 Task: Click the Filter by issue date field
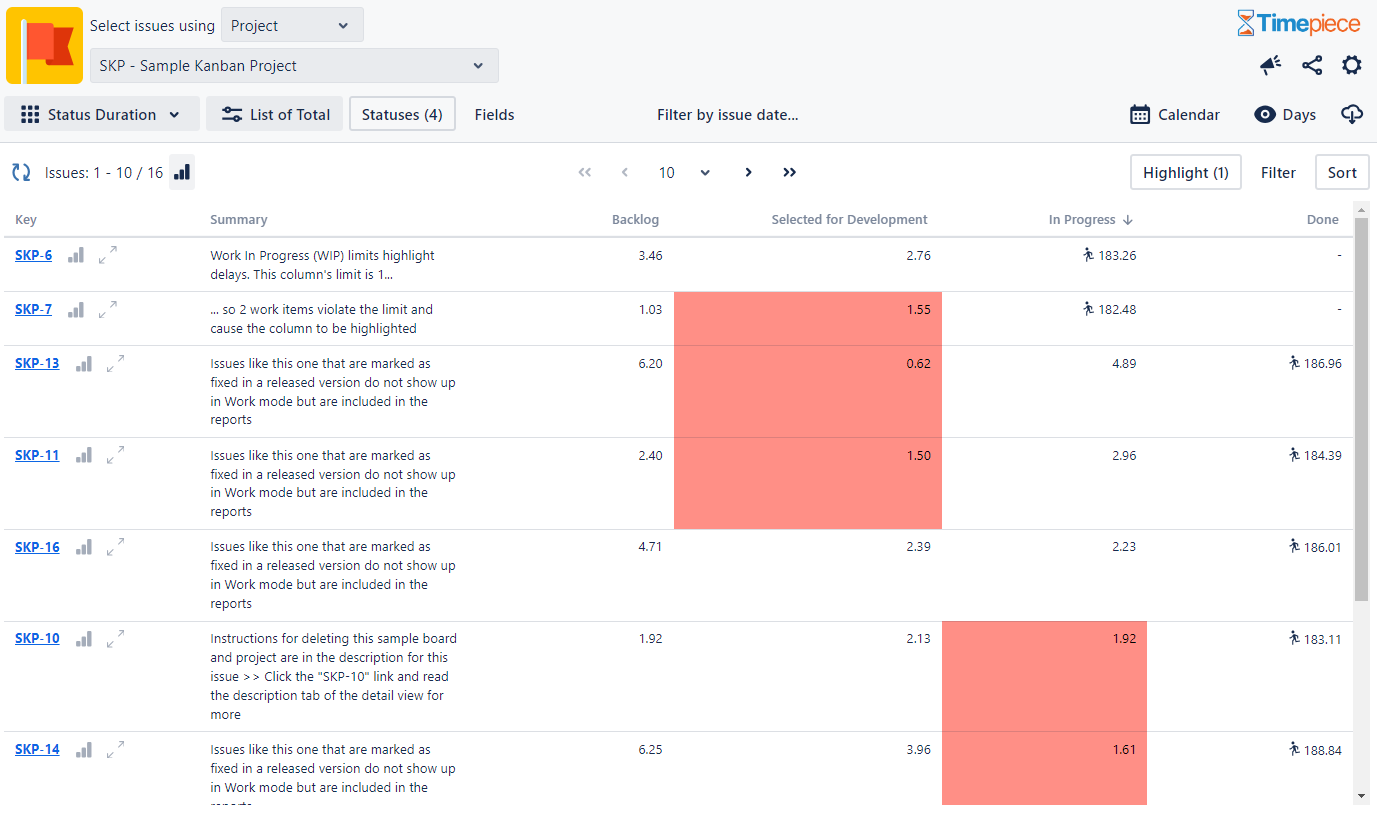727,115
